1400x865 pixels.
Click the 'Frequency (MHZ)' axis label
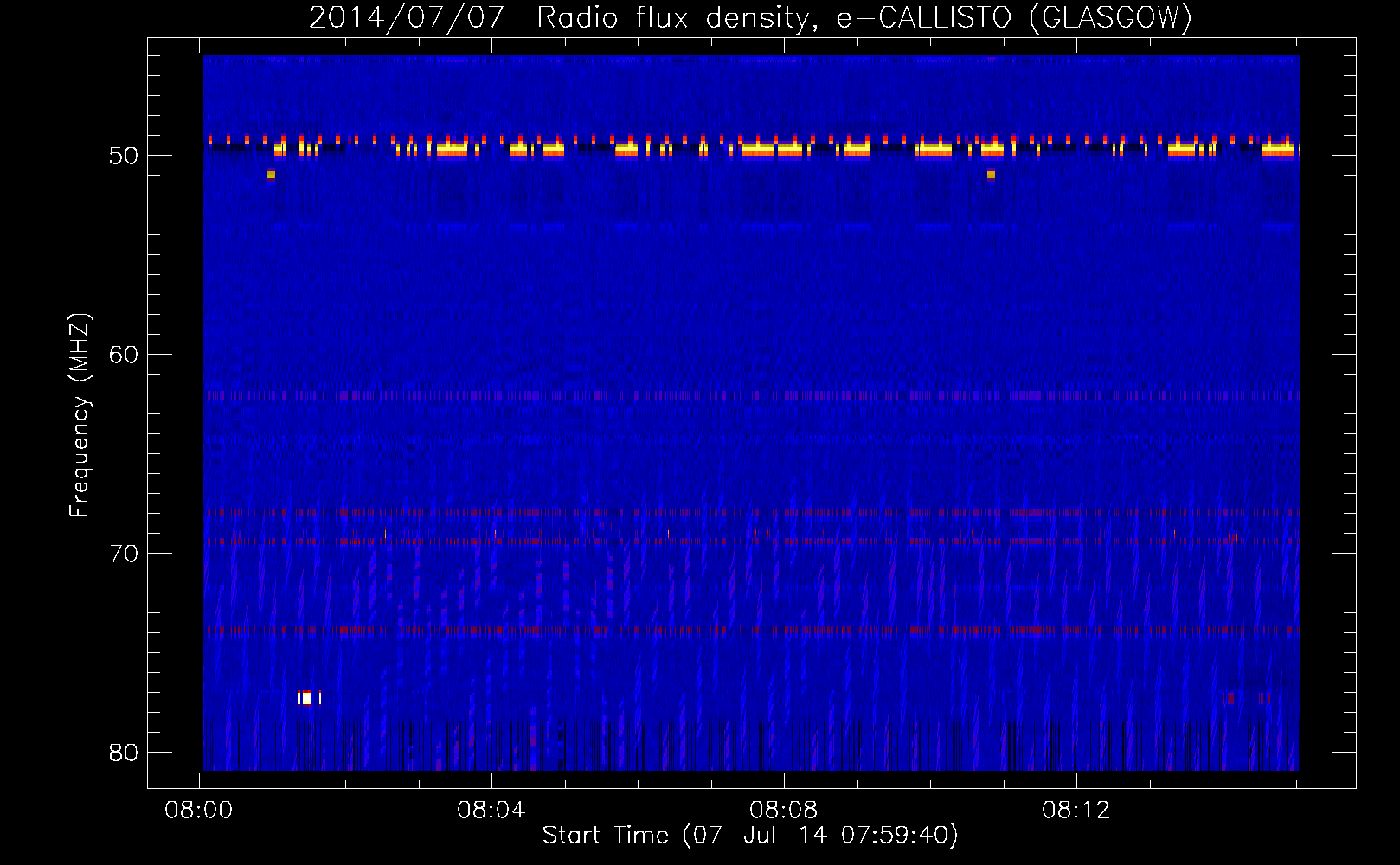tap(79, 415)
